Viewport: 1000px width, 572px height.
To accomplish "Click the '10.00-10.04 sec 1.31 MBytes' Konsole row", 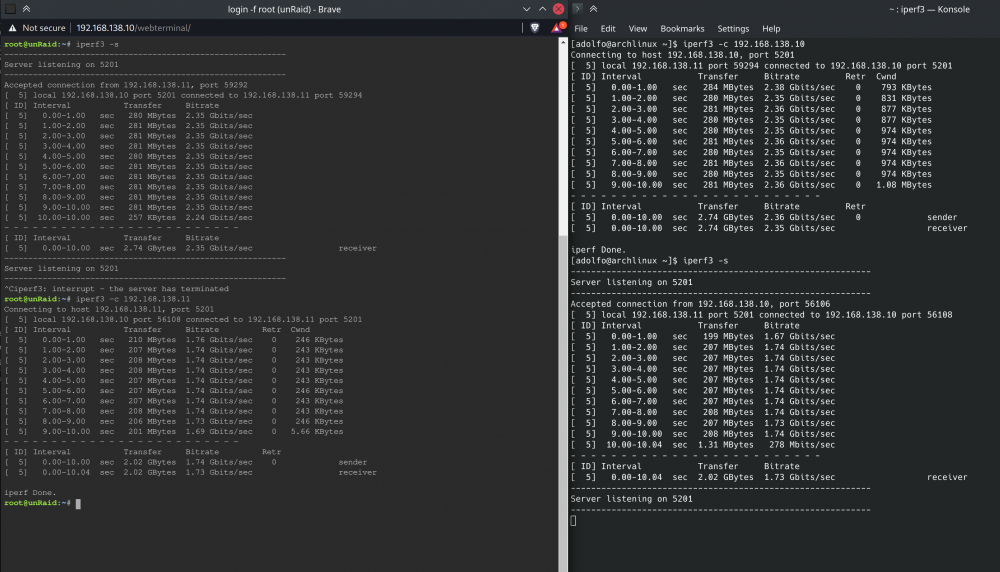I will click(702, 445).
